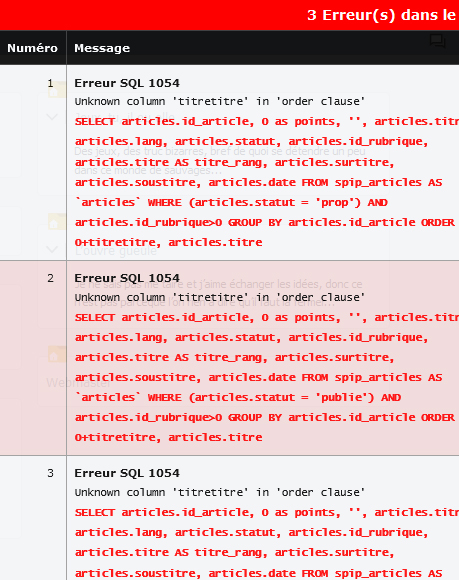Click the faint comments bubble icon
Image resolution: width=459 pixels, height=580 pixels.
coord(438,41)
